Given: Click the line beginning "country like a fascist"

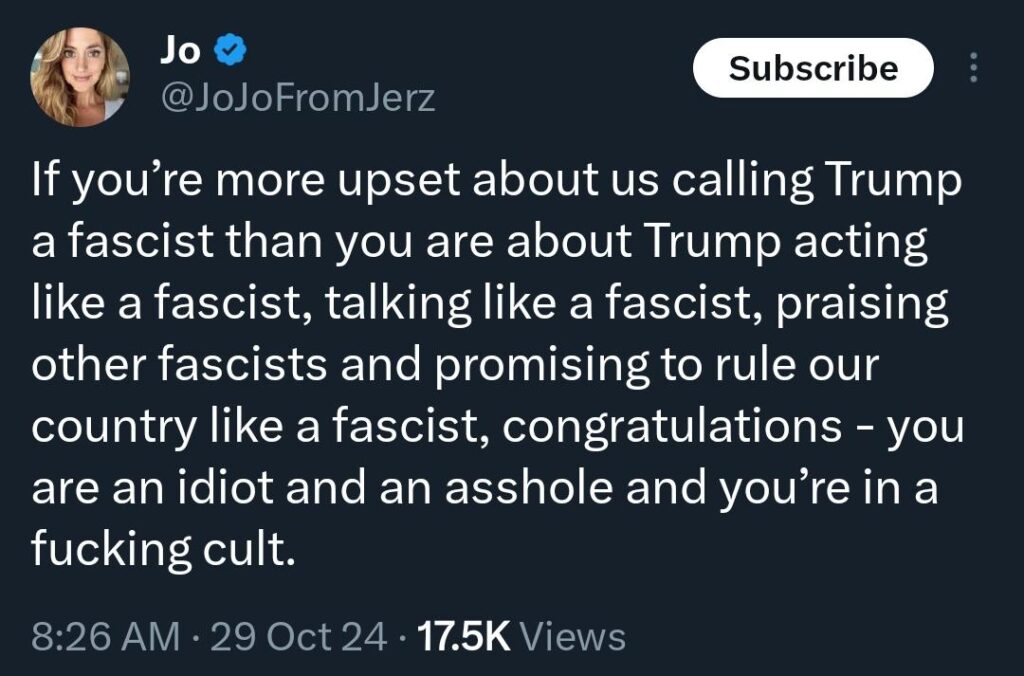Looking at the screenshot, I should 497,426.
